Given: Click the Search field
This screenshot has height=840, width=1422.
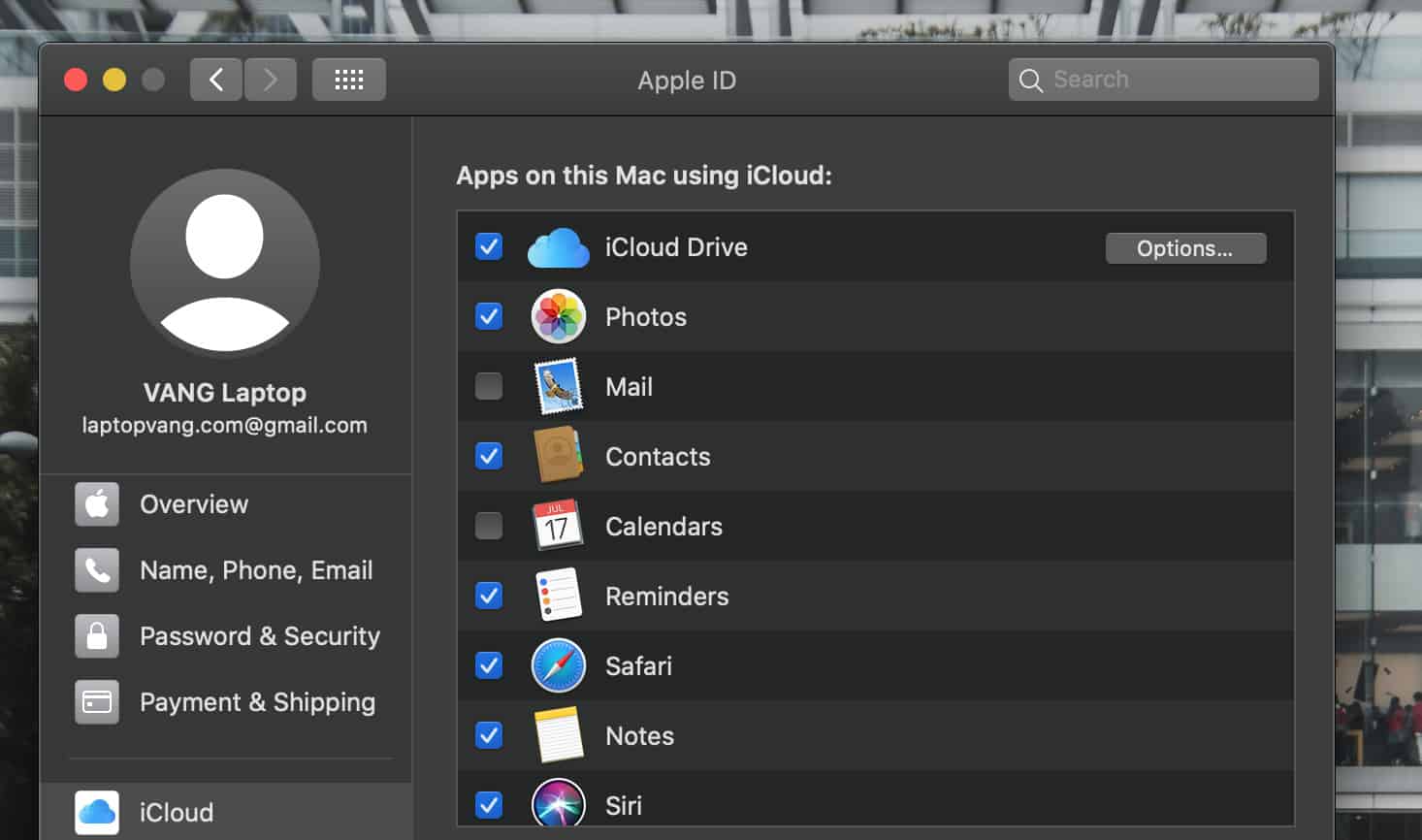Looking at the screenshot, I should (x=1164, y=80).
